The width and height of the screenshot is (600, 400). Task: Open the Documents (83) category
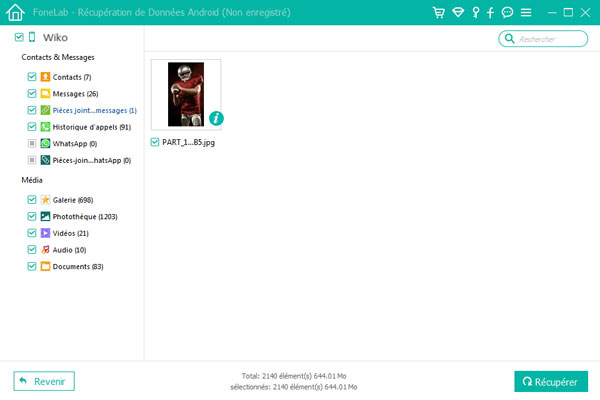coord(78,266)
